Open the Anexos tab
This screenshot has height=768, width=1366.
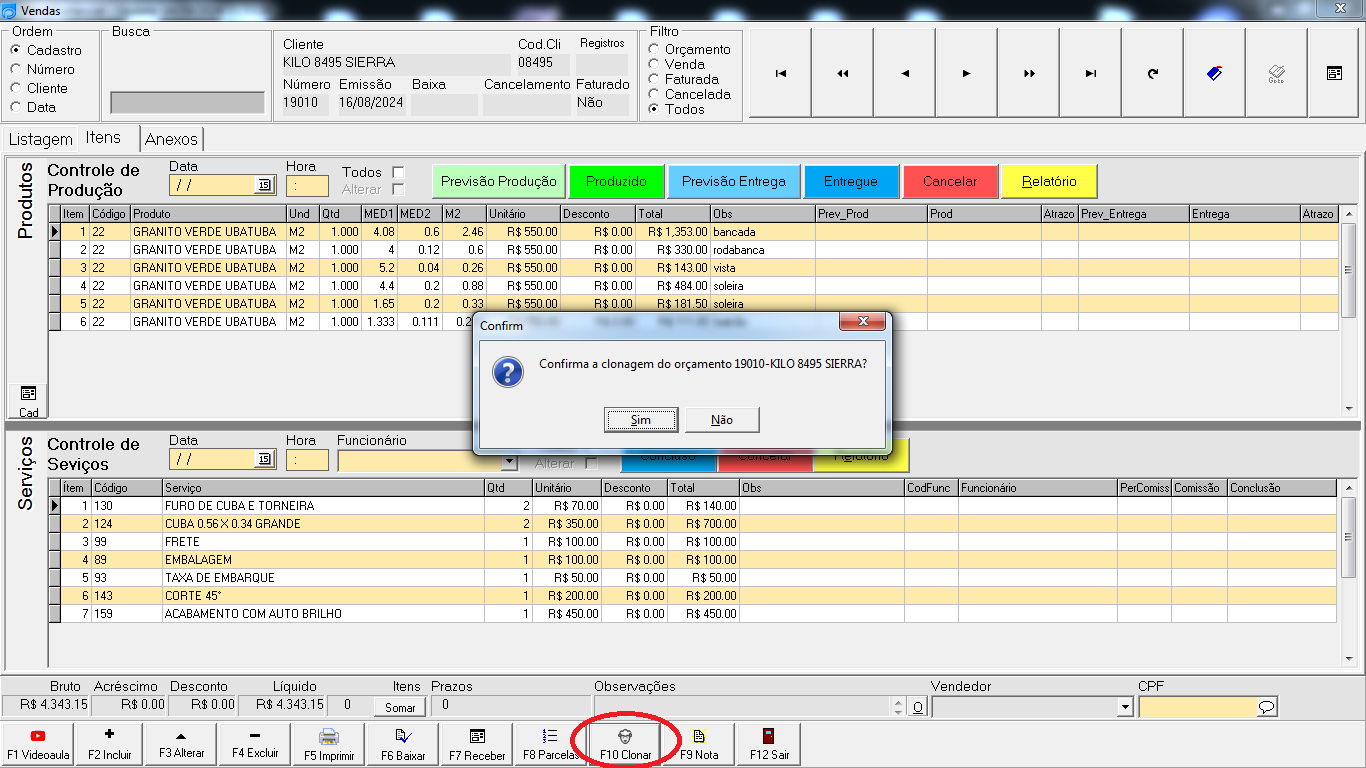click(x=172, y=139)
